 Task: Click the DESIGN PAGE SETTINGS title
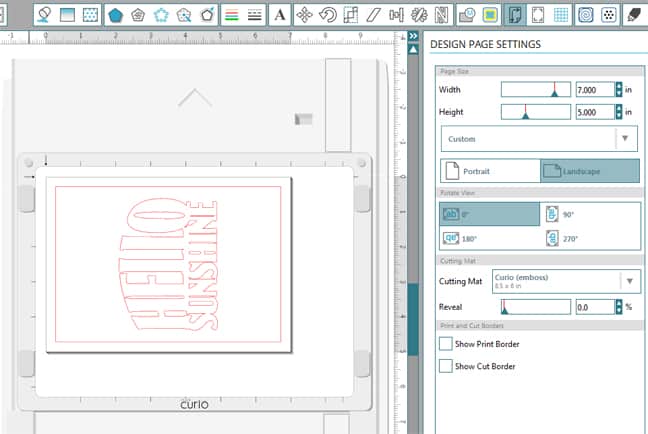[485, 44]
